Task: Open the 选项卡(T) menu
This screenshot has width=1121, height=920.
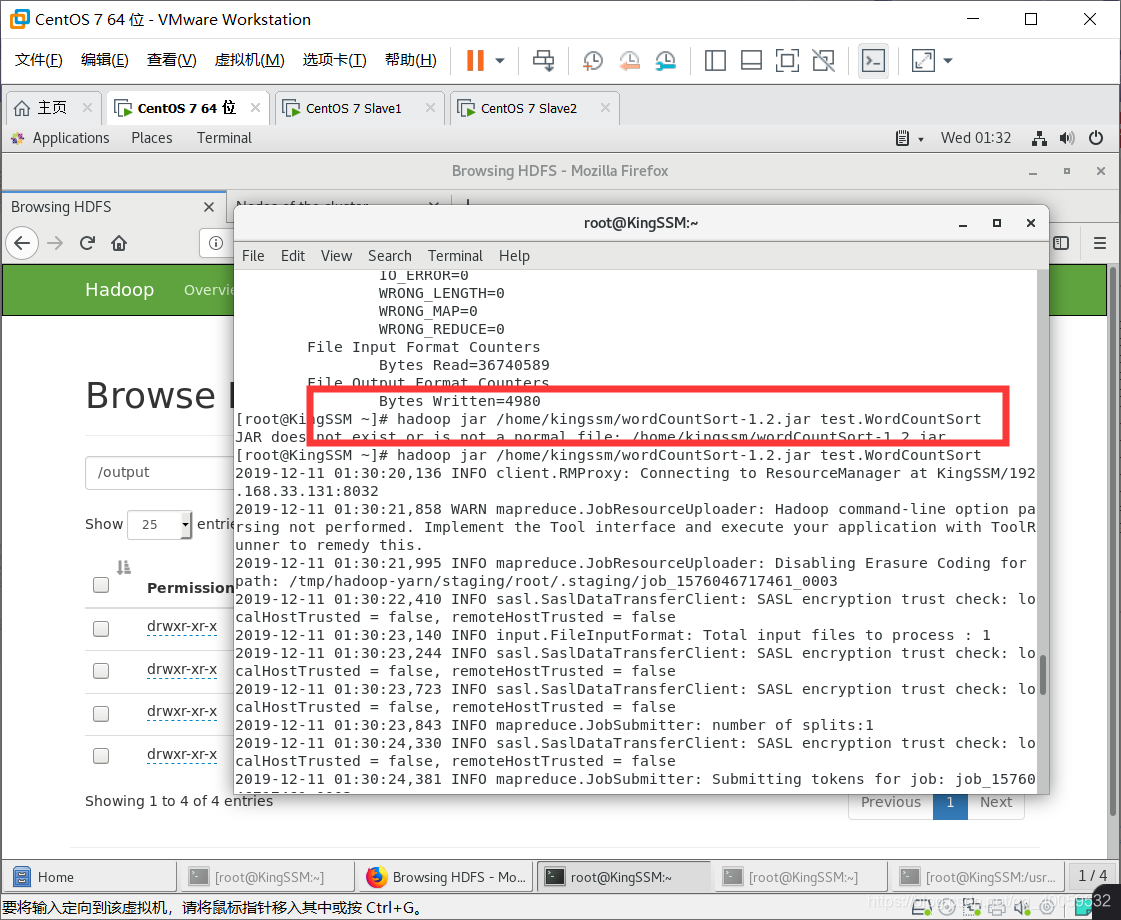Action: click(x=335, y=60)
